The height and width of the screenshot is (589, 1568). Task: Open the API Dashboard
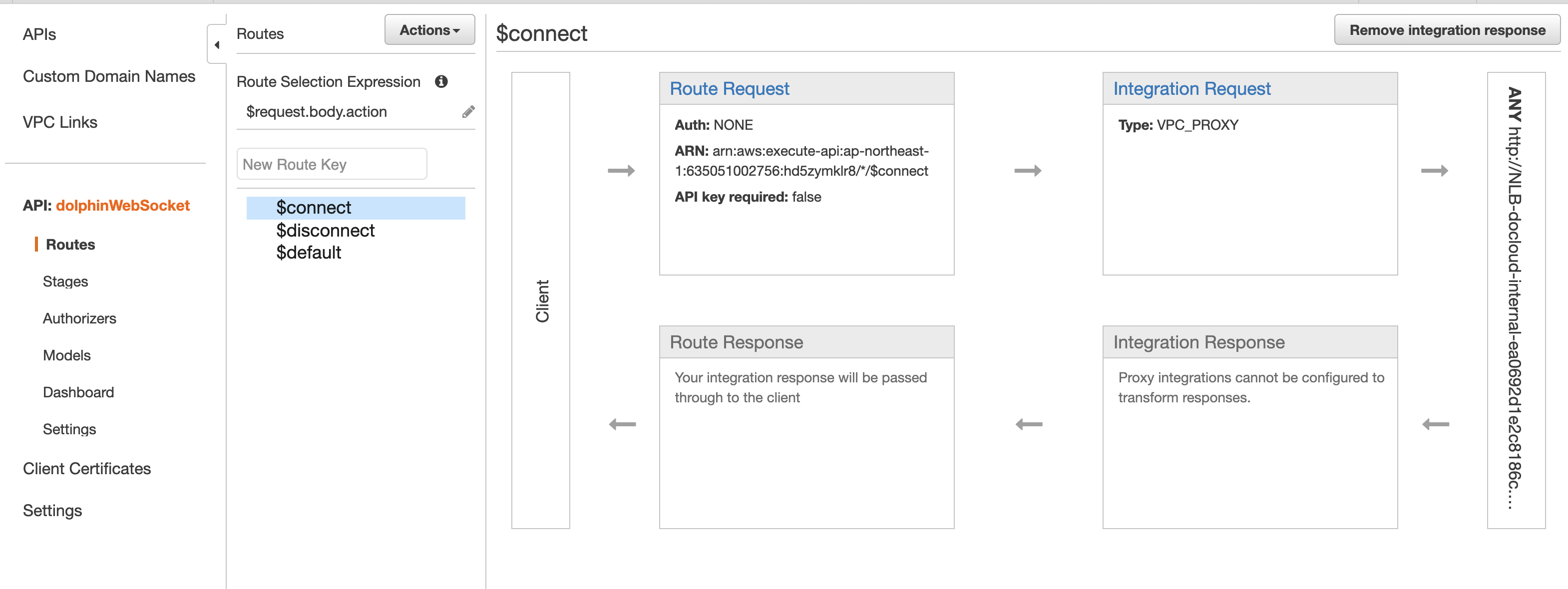(78, 392)
